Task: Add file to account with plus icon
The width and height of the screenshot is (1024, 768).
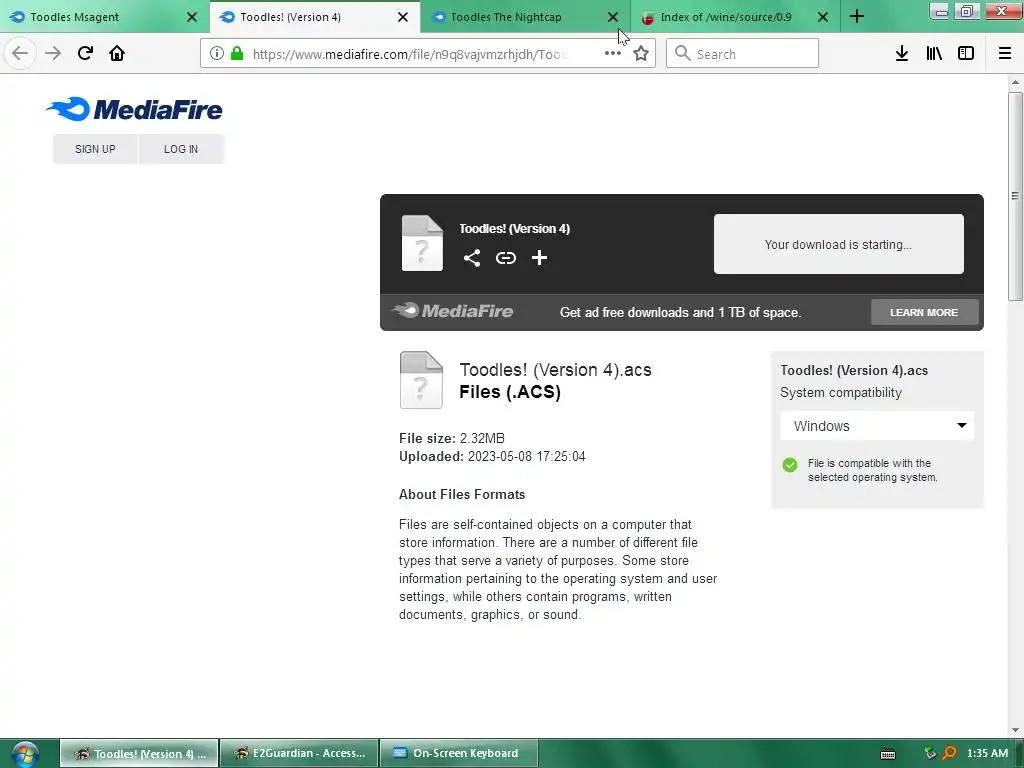Action: [539, 258]
